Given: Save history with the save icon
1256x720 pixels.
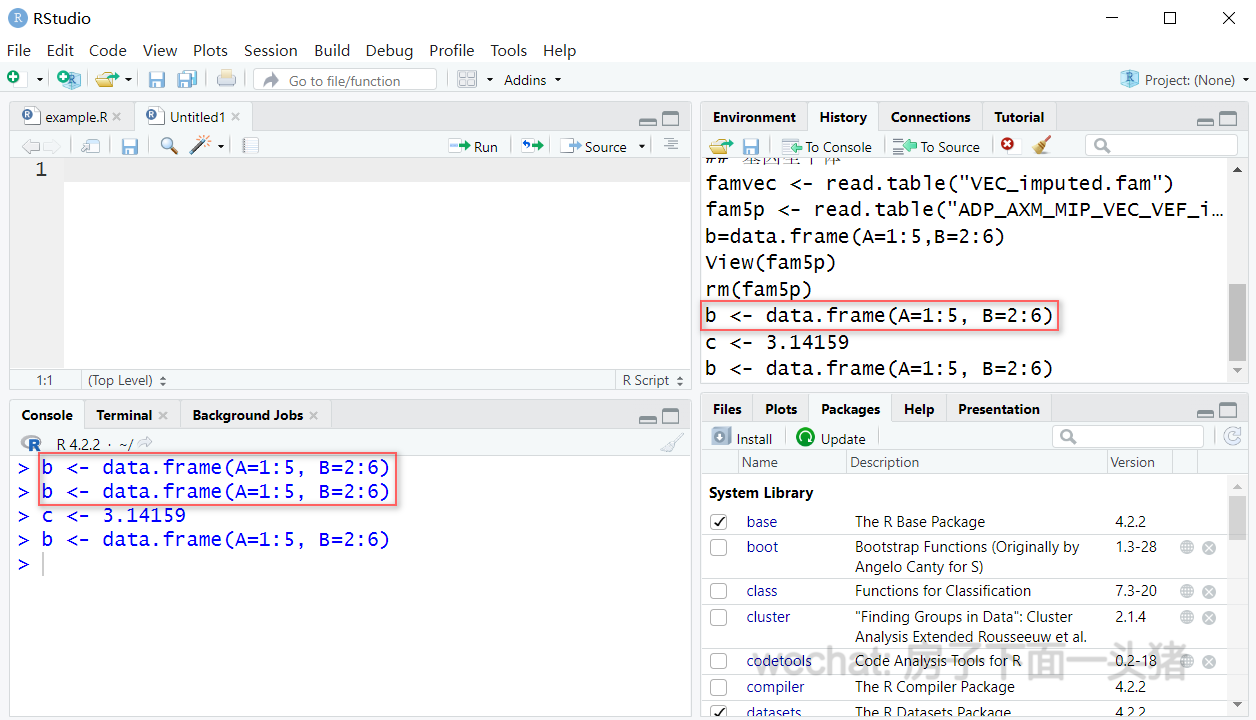Looking at the screenshot, I should coord(750,145).
